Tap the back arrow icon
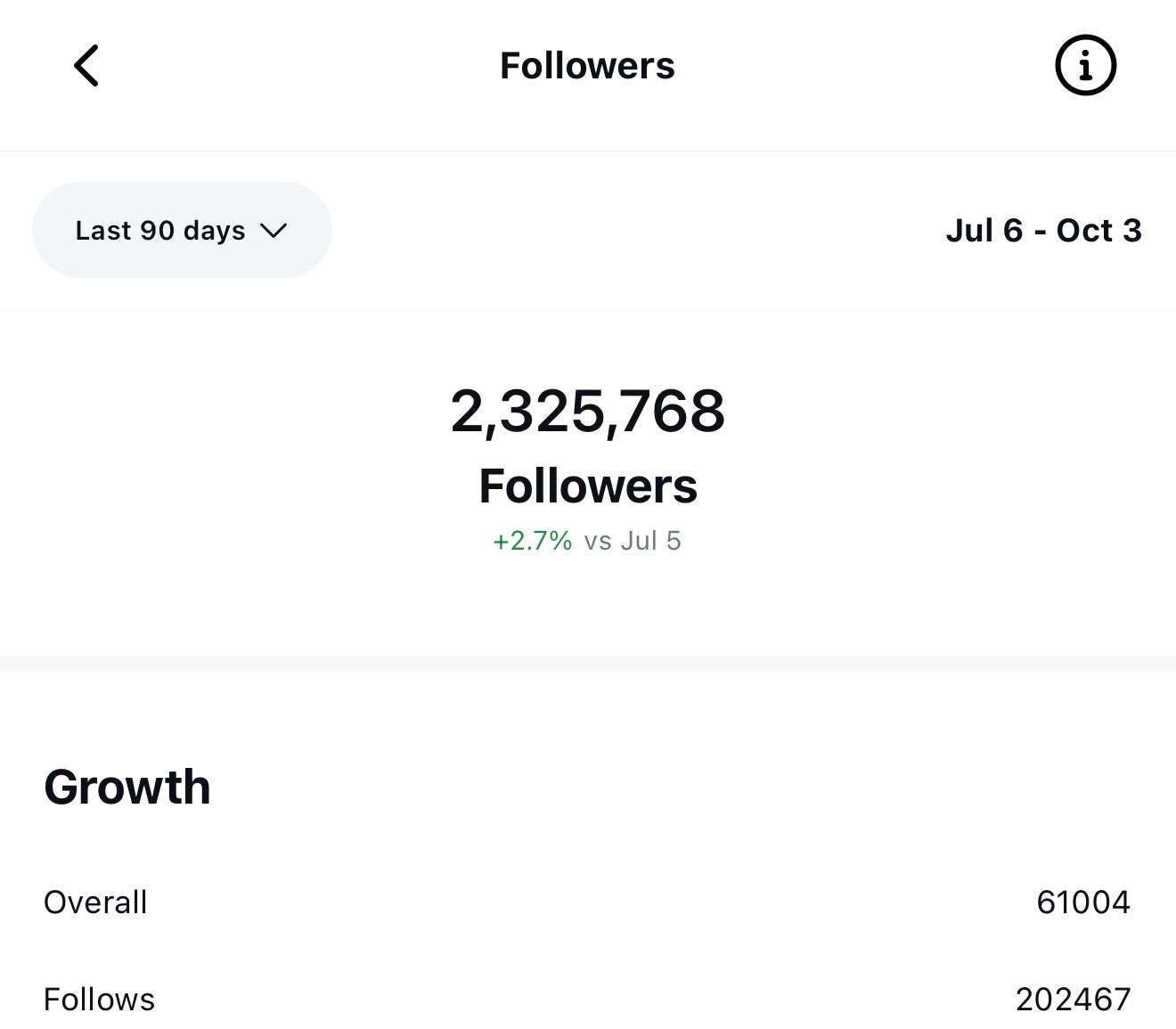Viewport: 1176px width, 1029px height. tap(86, 66)
